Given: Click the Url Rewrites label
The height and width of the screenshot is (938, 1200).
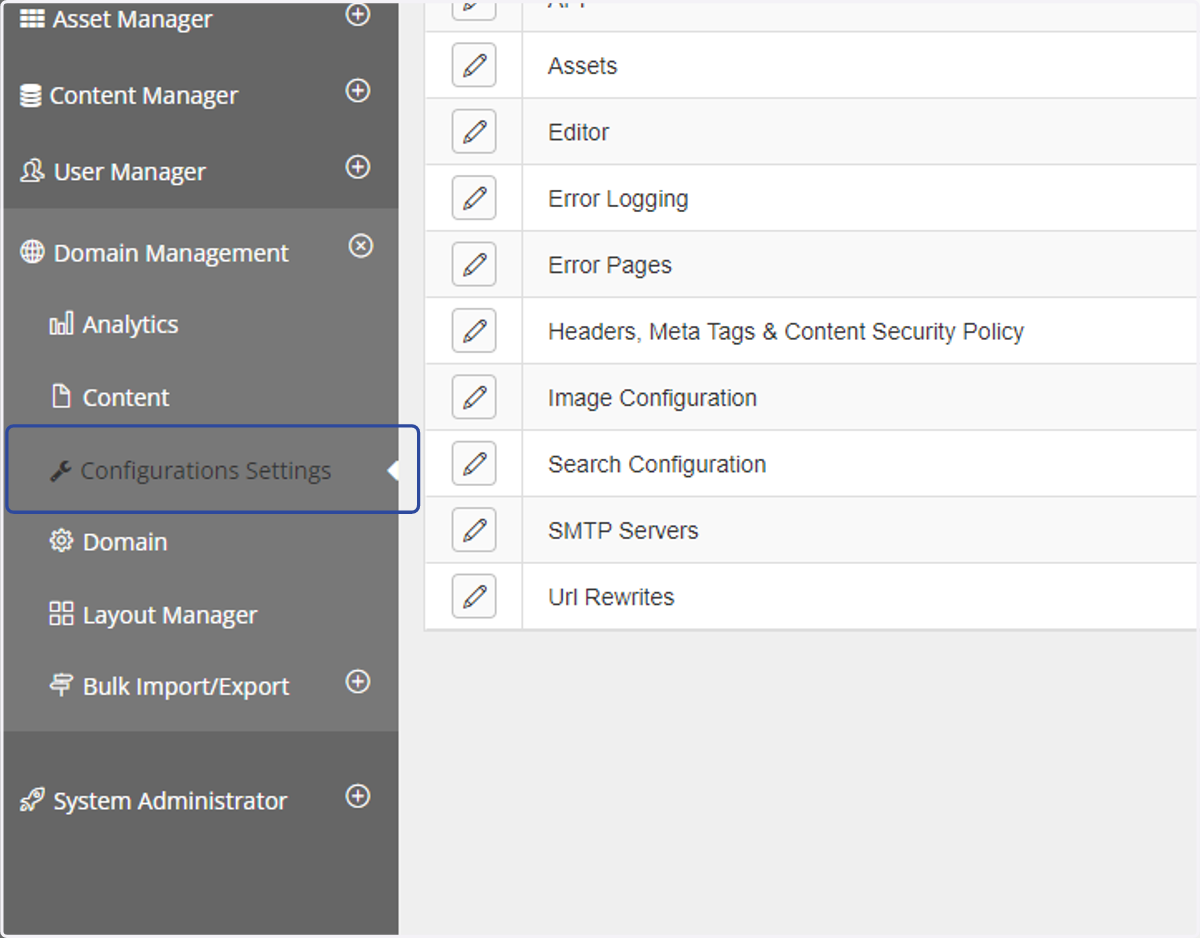Looking at the screenshot, I should (x=611, y=597).
